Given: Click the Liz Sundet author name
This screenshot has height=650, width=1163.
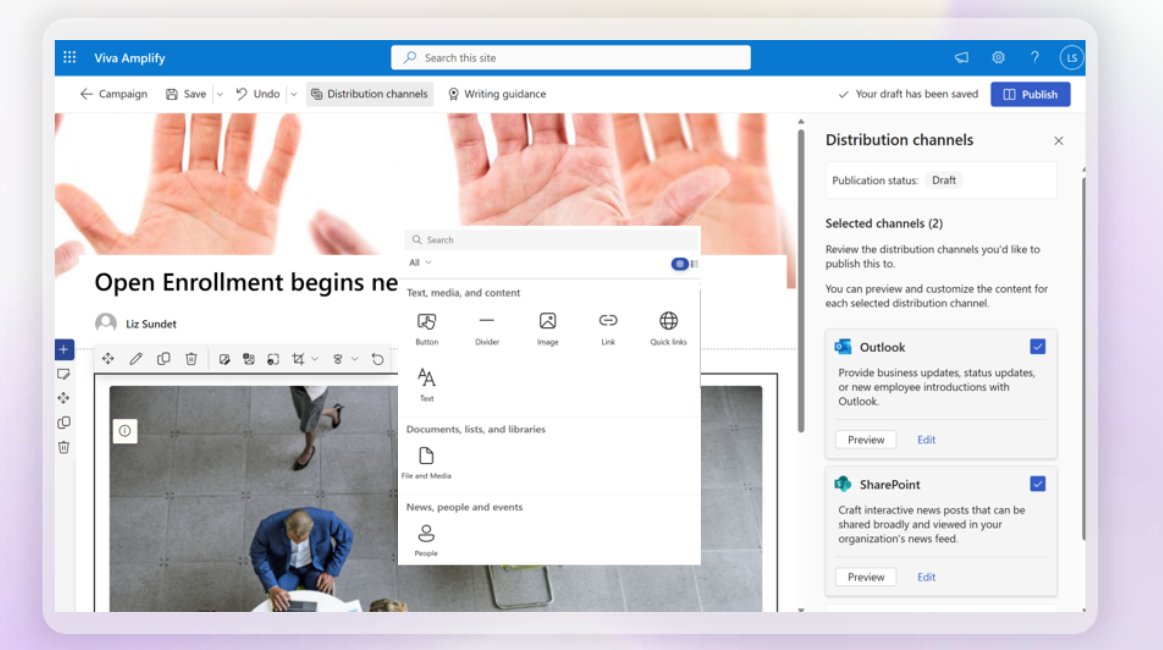Looking at the screenshot, I should pyautogui.click(x=151, y=324).
